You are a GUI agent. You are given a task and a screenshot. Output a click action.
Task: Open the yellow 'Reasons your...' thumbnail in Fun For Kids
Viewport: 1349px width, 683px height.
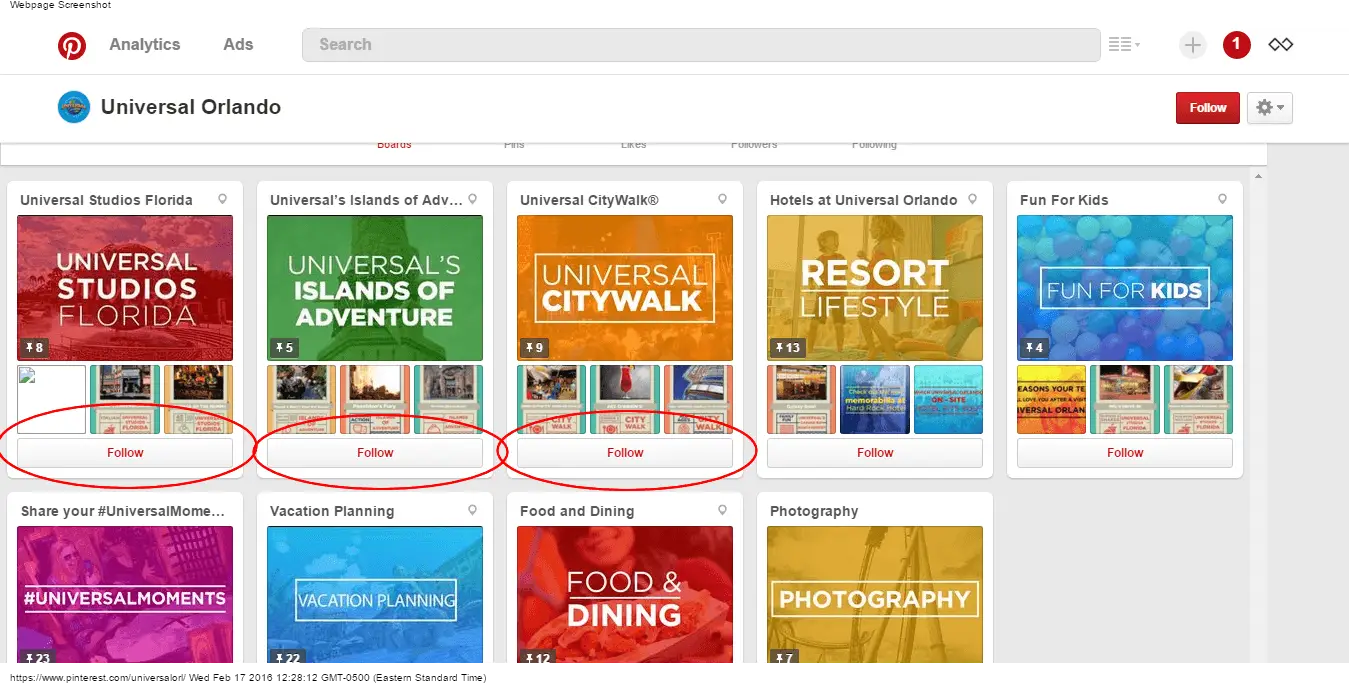1052,400
